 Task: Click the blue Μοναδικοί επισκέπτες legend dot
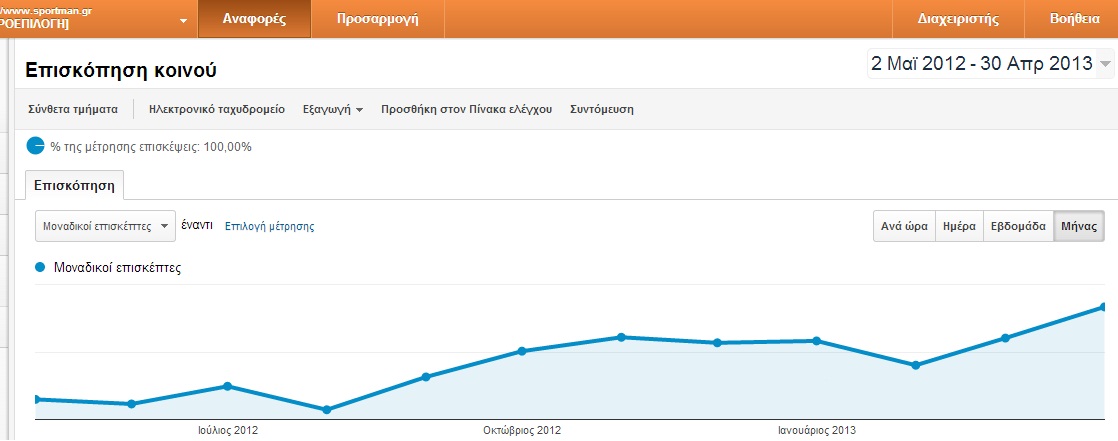[40, 268]
